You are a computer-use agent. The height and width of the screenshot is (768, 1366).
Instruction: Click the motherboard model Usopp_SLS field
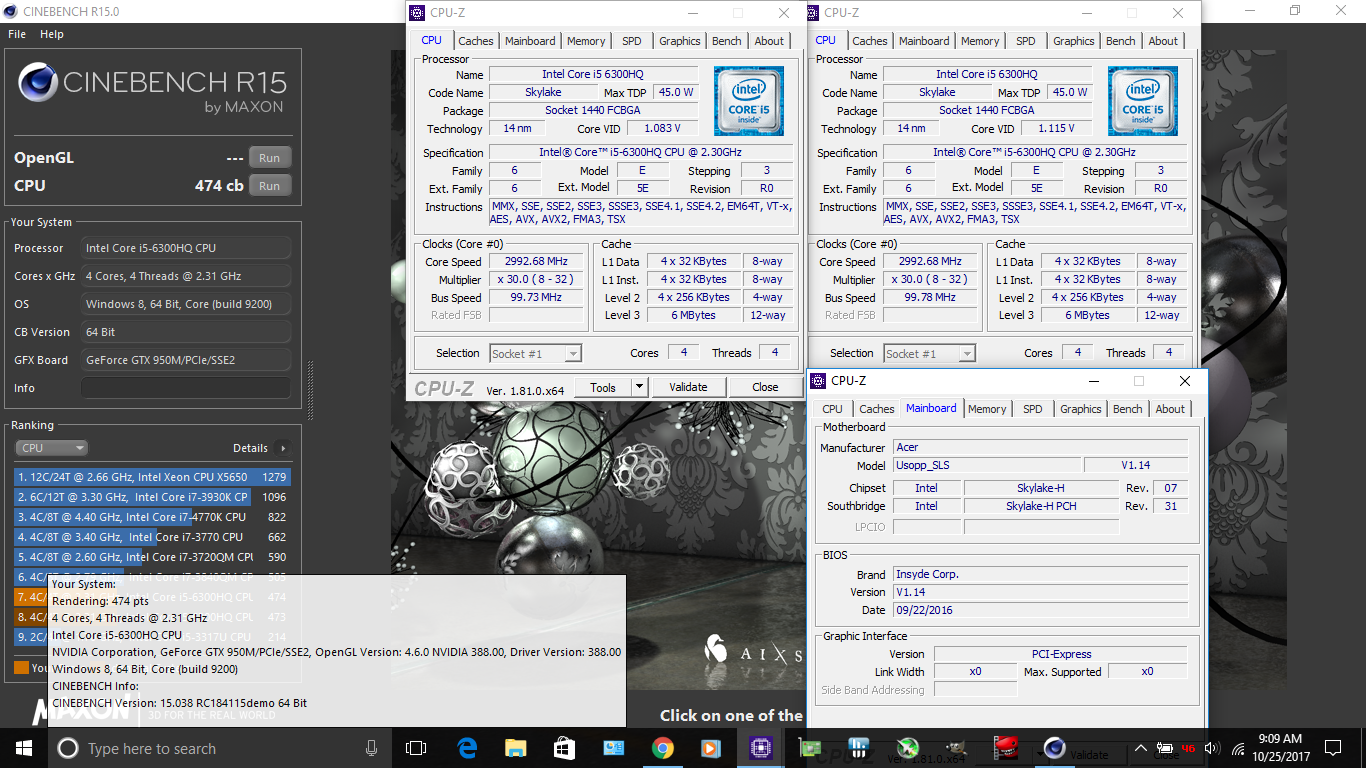(x=986, y=465)
